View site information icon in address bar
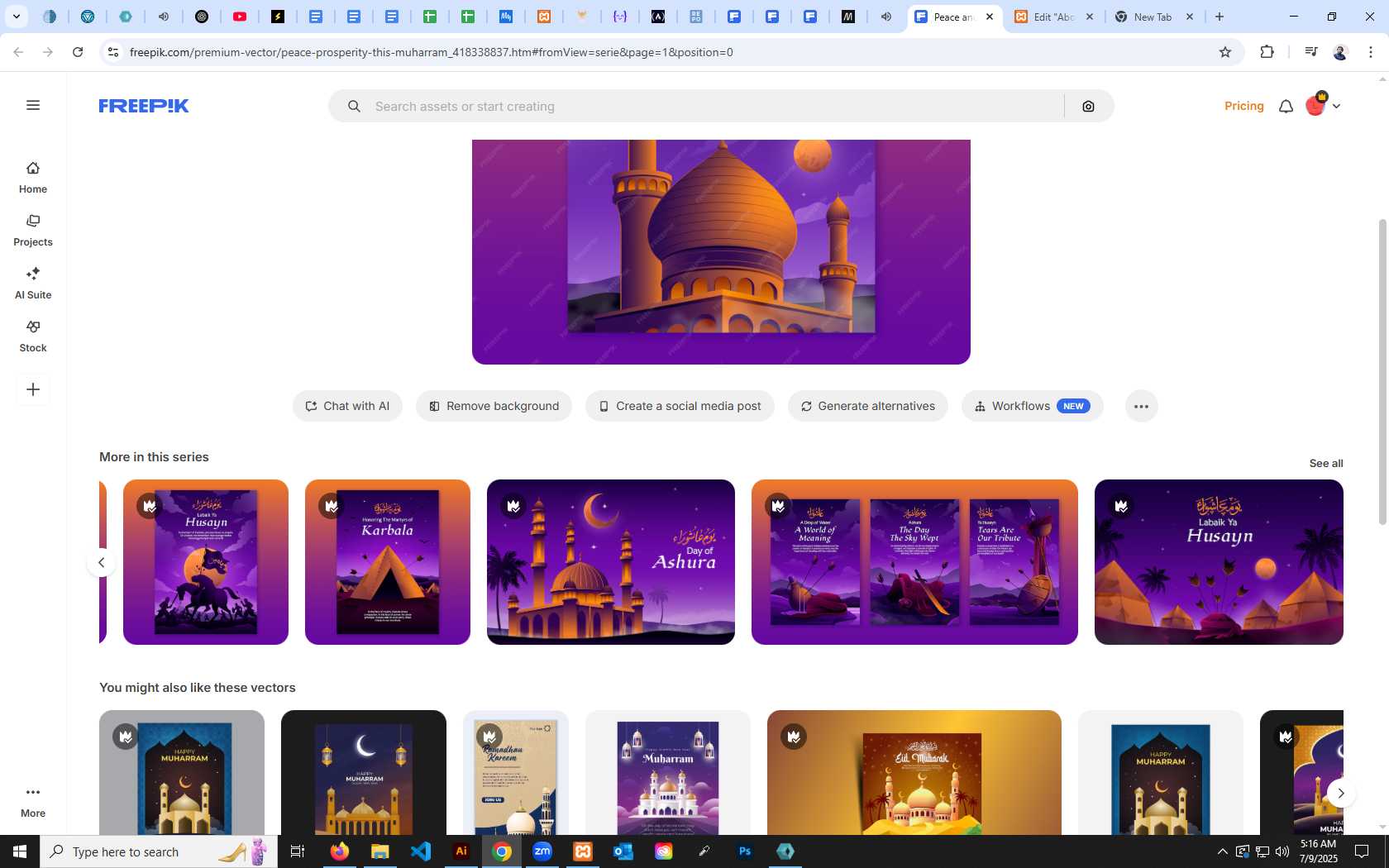The image size is (1389, 868). point(113,52)
